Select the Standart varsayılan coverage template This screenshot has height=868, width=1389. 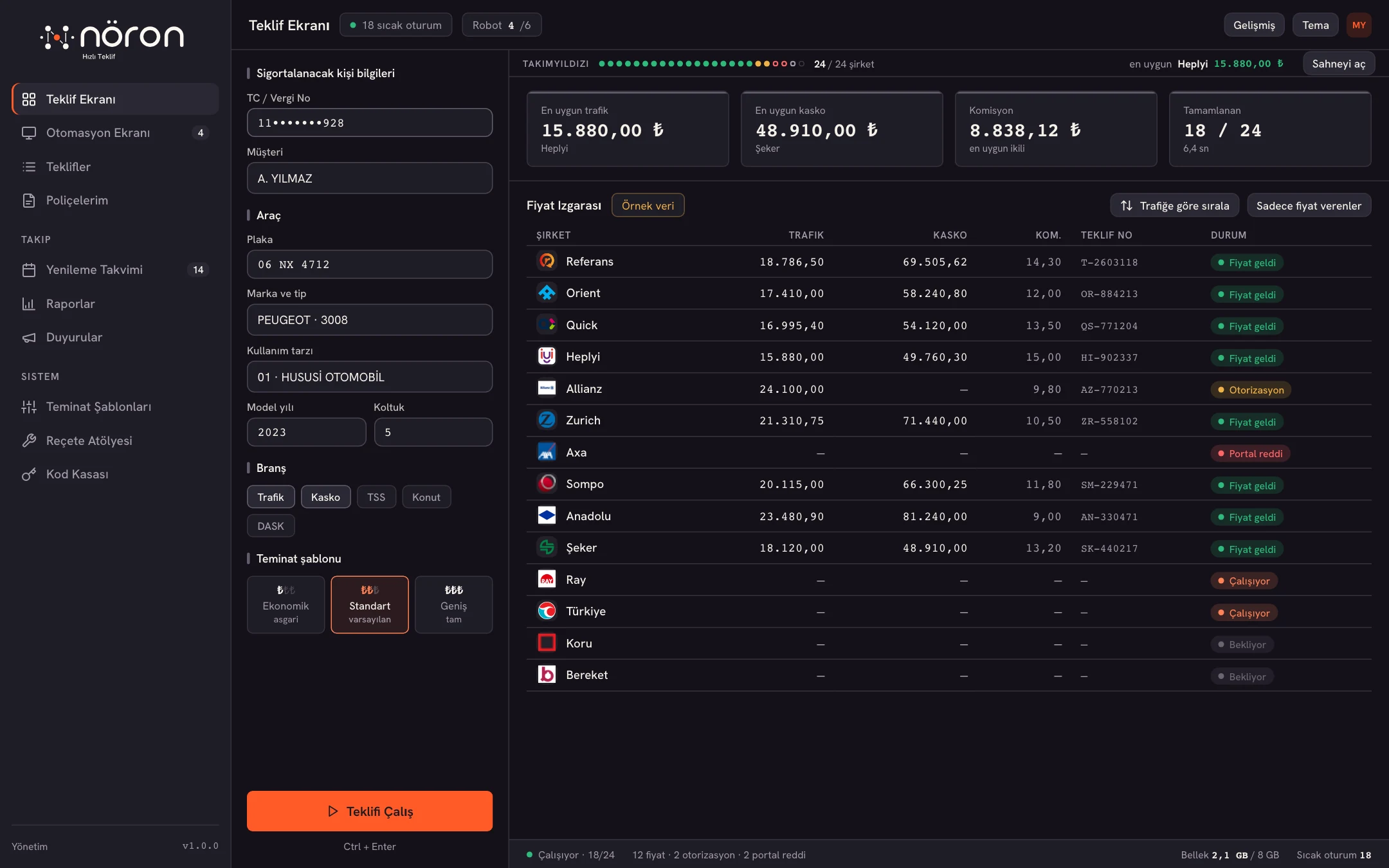370,604
